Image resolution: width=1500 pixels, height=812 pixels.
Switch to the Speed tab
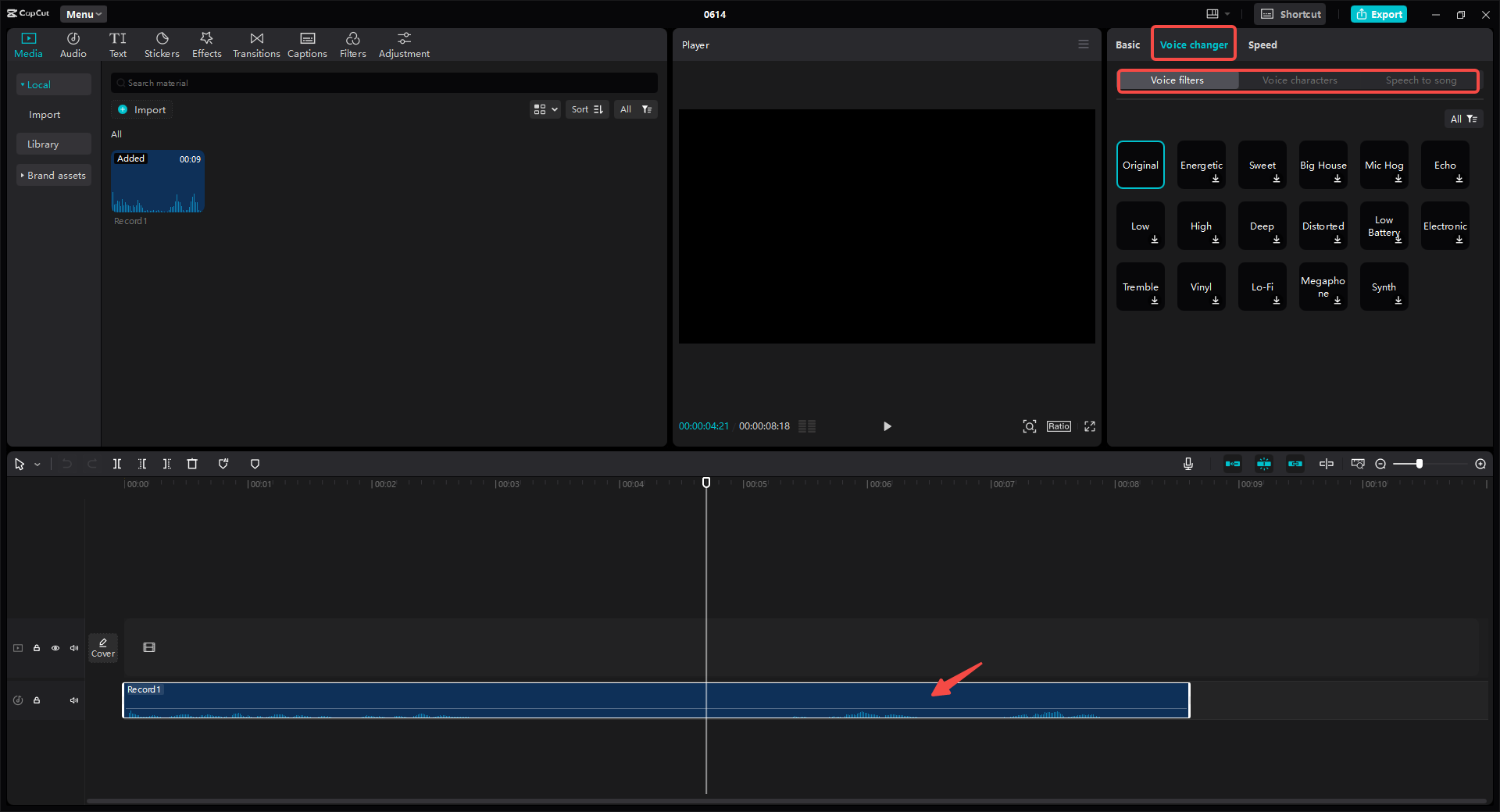(x=1262, y=45)
